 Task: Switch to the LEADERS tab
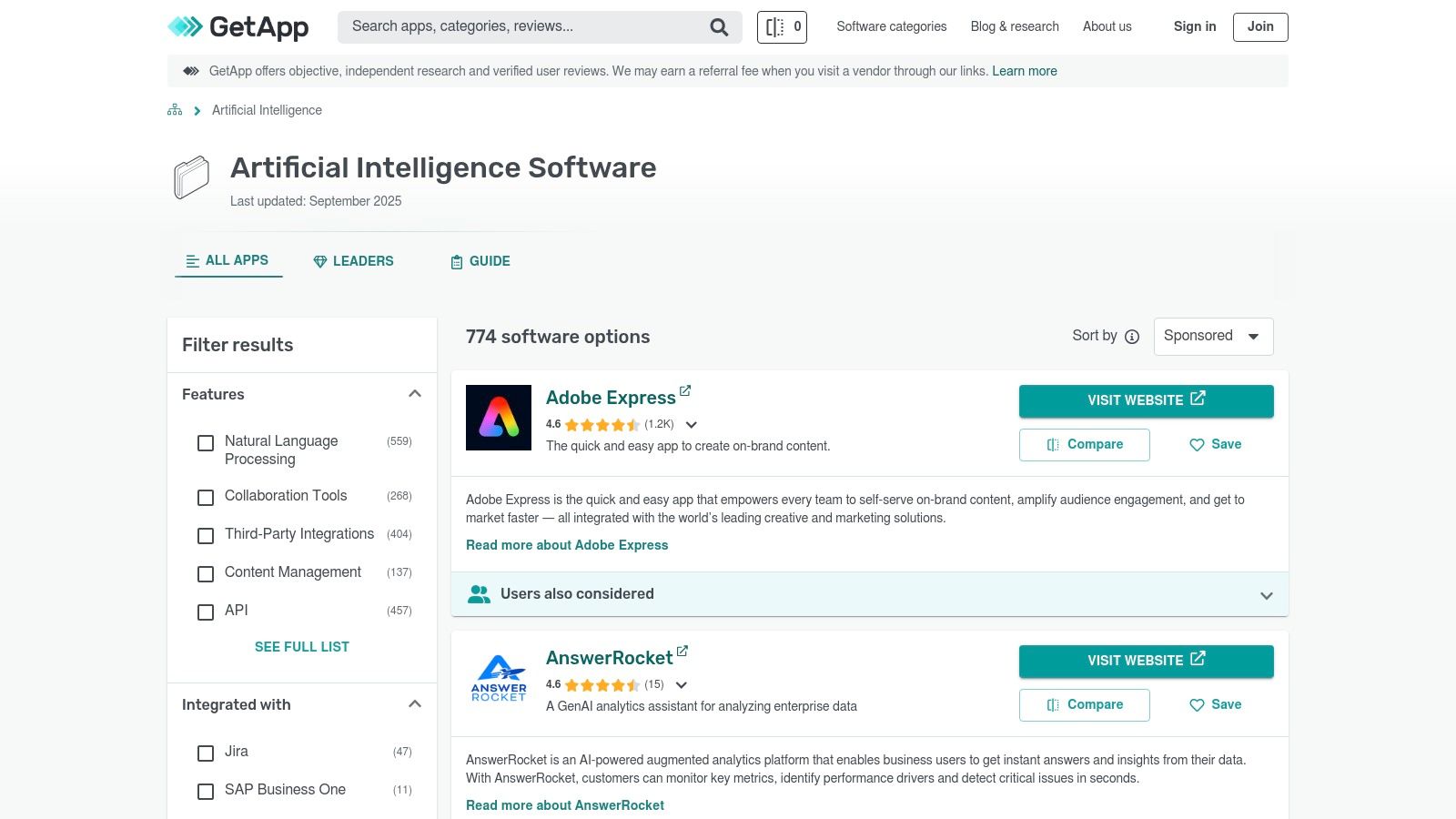353,261
